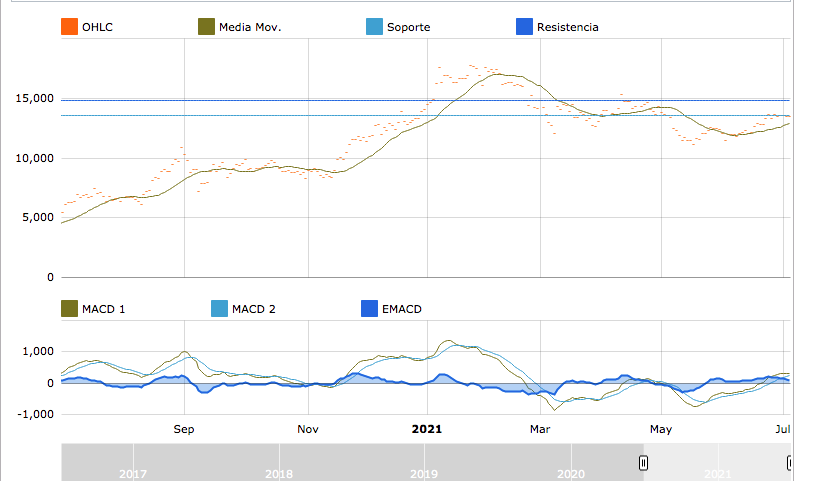Hide the Media Mov. series via label

point(250,27)
